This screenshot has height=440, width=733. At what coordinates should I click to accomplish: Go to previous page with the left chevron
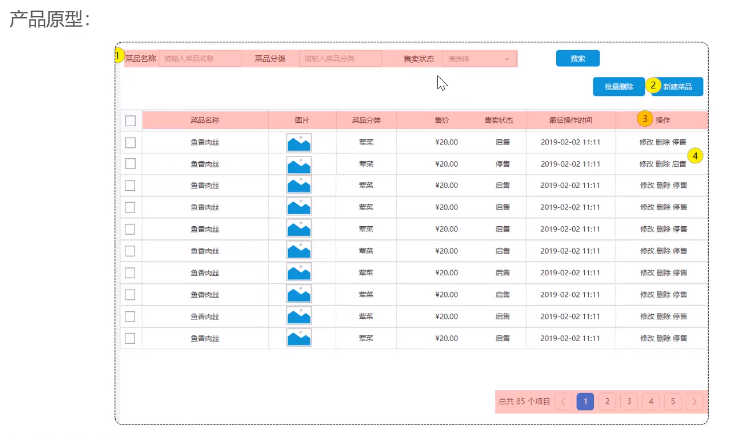tap(563, 401)
